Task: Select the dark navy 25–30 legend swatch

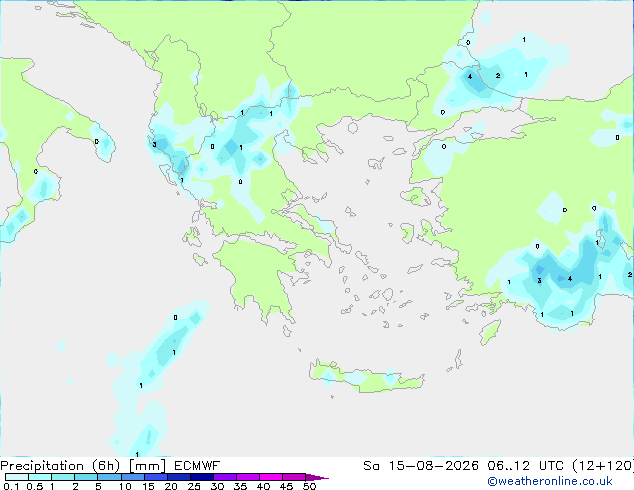Action: pyautogui.click(x=201, y=477)
